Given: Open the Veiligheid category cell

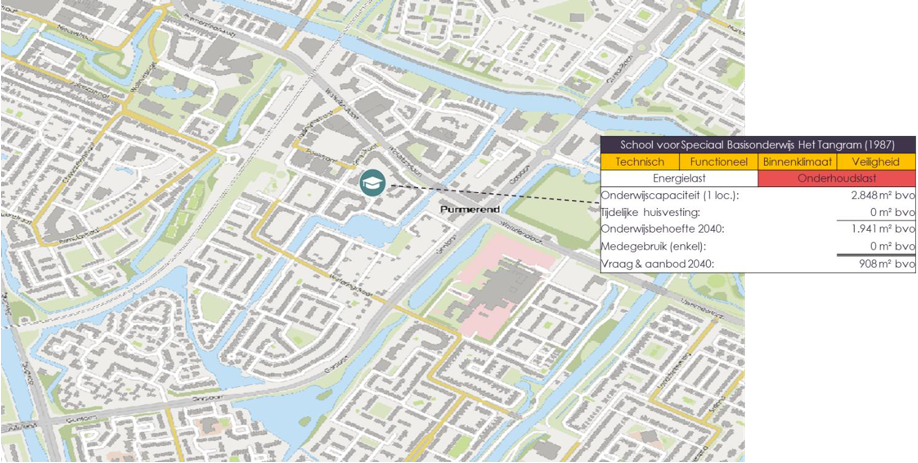Looking at the screenshot, I should 875,161.
